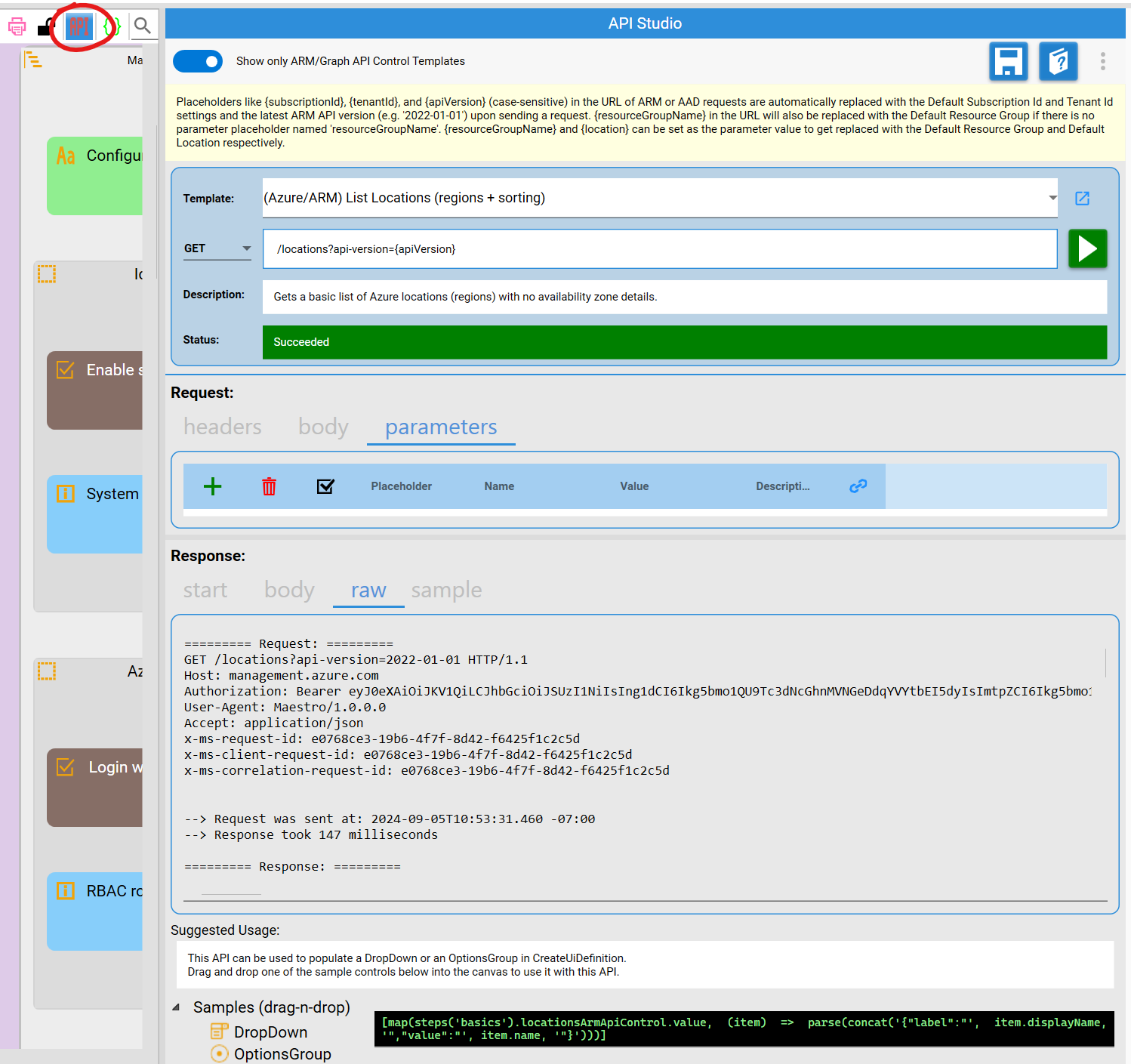
Task: Open the GET method dropdown
Action: [245, 248]
